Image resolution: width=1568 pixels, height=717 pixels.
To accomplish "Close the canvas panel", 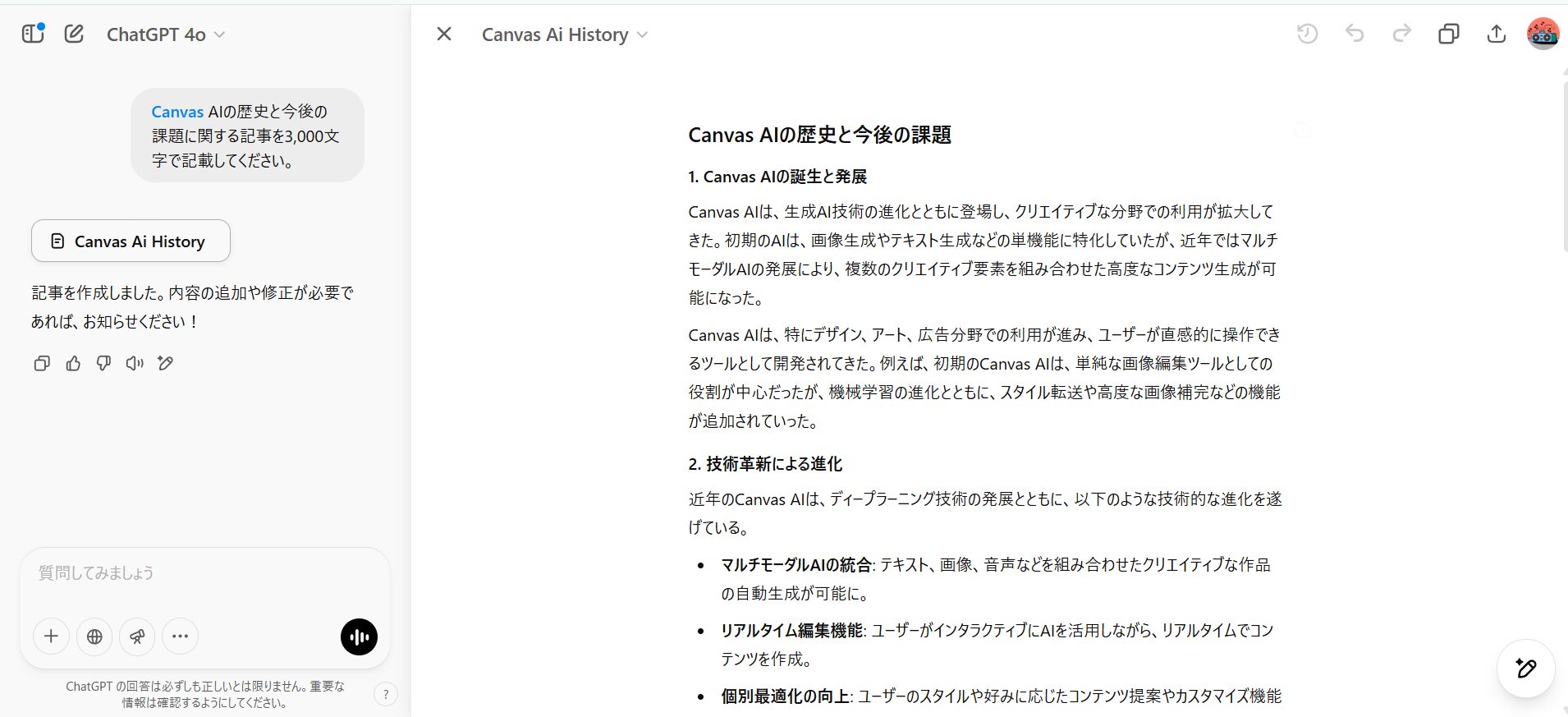I will coord(444,34).
